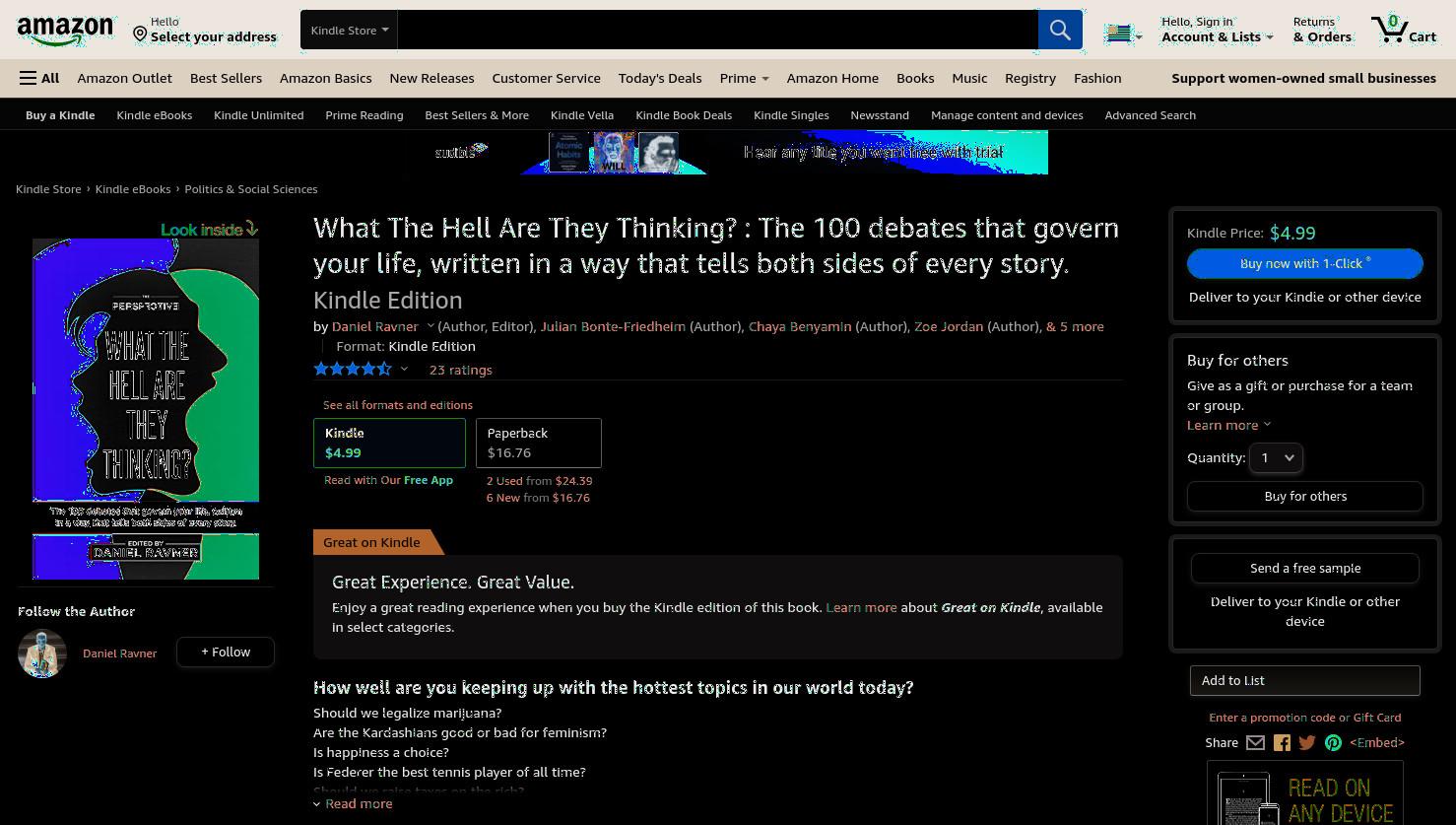Share on Pinterest icon
Image resolution: width=1456 pixels, height=825 pixels.
click(1333, 743)
